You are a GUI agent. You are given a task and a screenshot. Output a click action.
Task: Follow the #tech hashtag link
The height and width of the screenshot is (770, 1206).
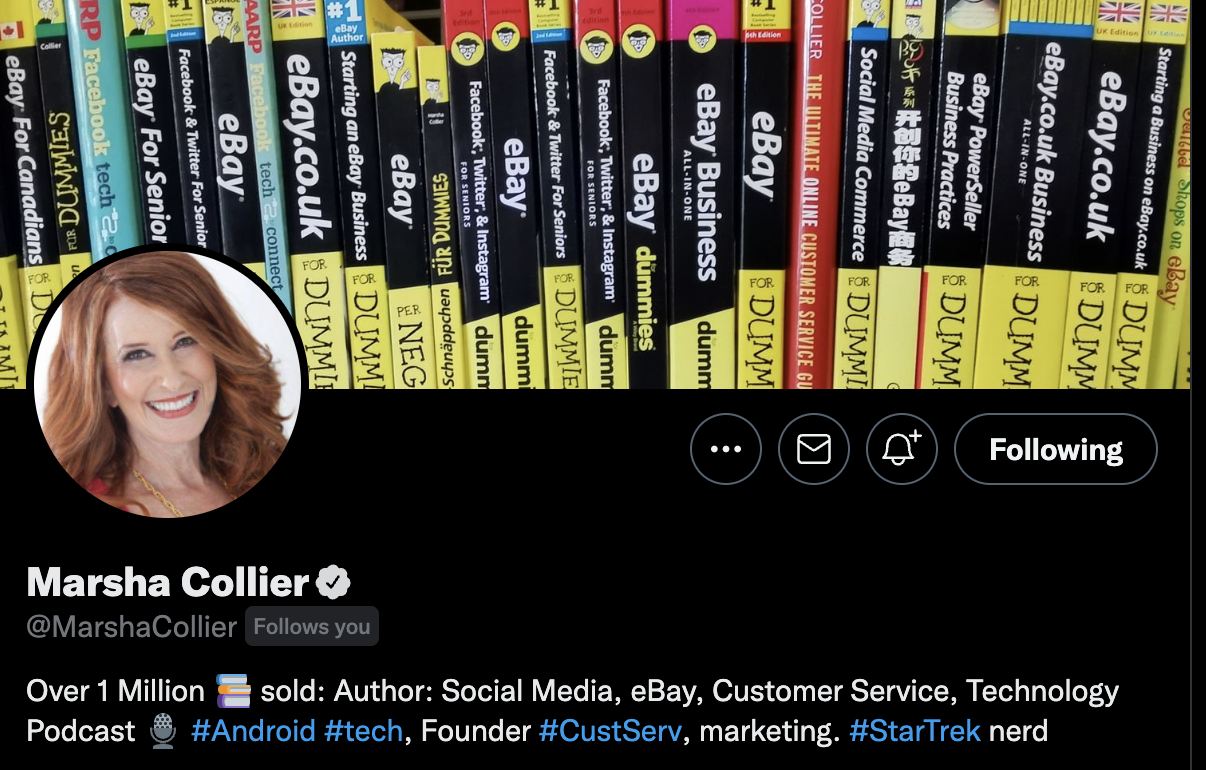pyautogui.click(x=363, y=731)
